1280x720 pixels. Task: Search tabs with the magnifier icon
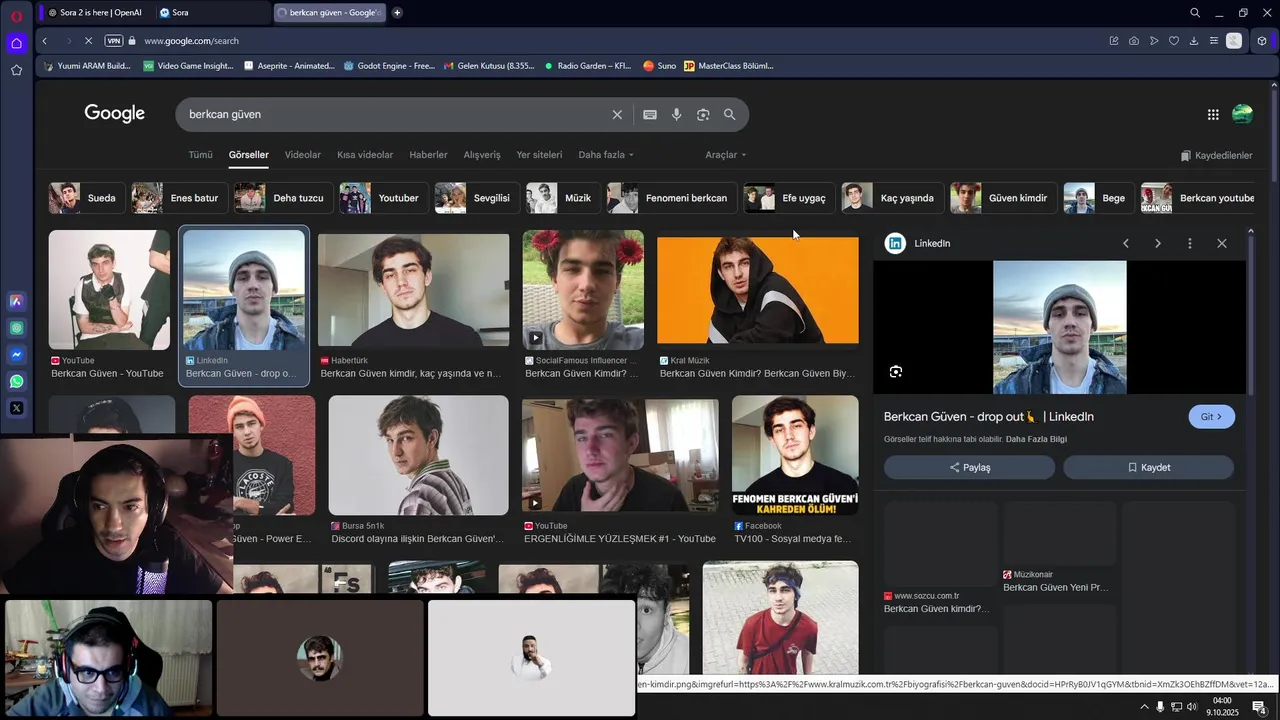1195,13
